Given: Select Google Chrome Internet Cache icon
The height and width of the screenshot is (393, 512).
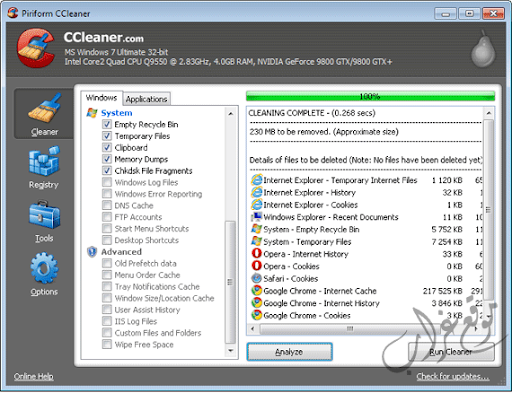Looking at the screenshot, I should [x=256, y=291].
